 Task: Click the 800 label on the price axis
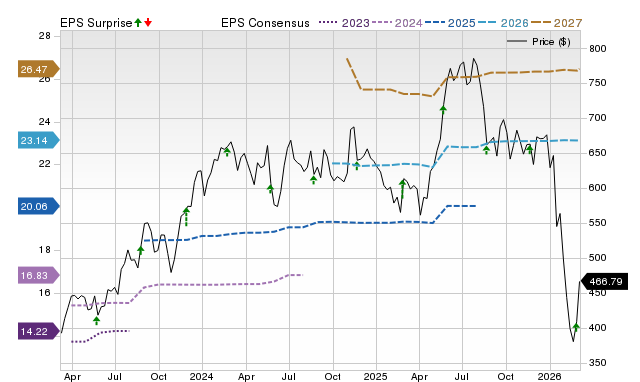pos(598,49)
